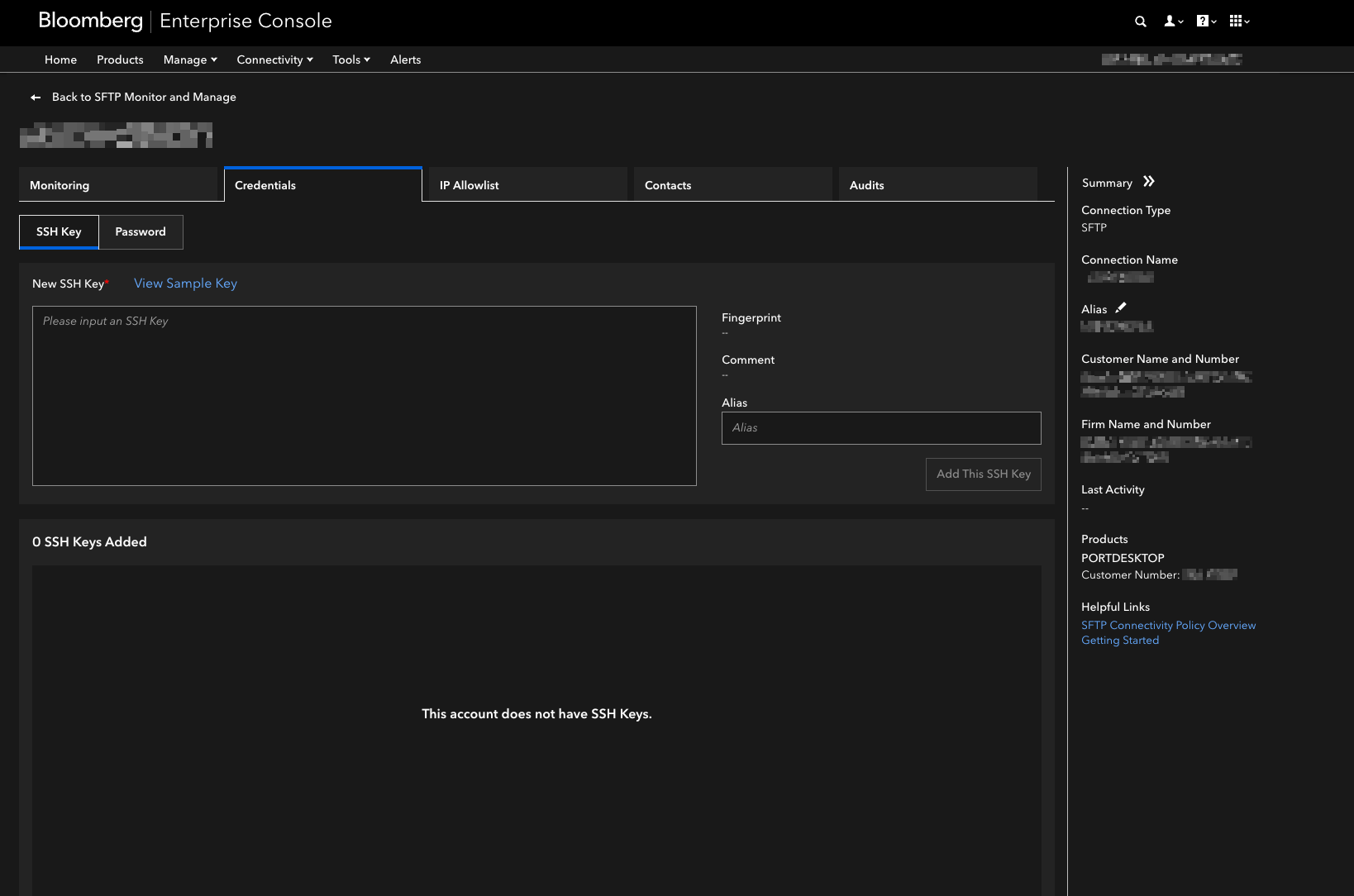
Task: Focus the Alias input field
Action: pyautogui.click(x=881, y=428)
